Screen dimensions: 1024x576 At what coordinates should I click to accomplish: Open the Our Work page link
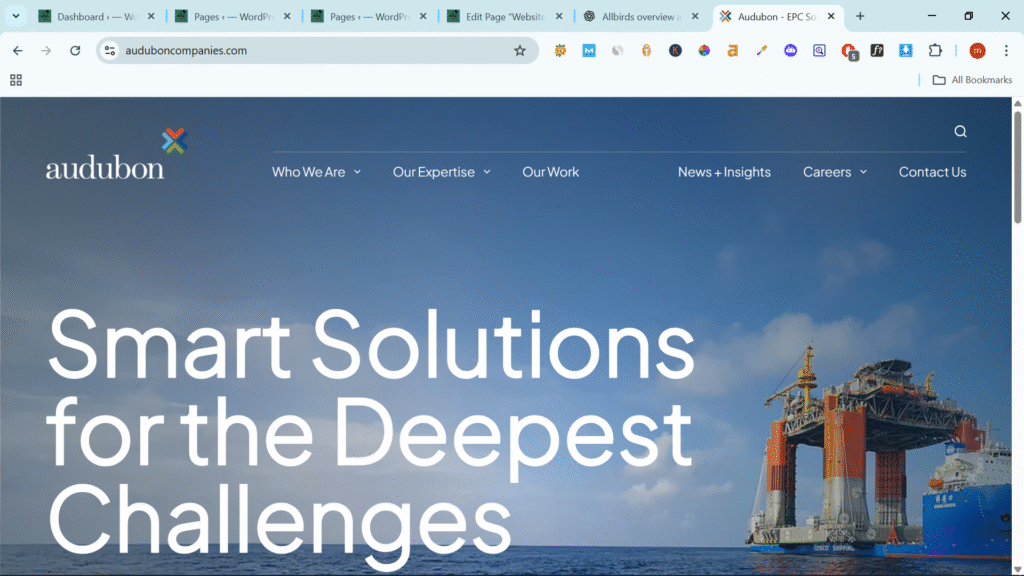click(550, 172)
